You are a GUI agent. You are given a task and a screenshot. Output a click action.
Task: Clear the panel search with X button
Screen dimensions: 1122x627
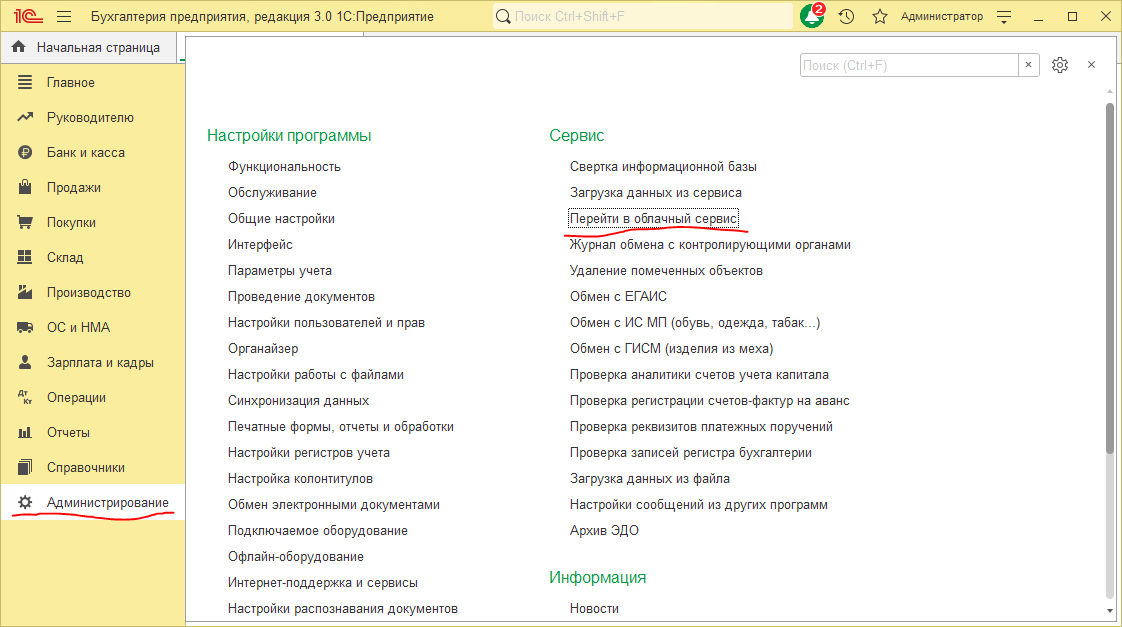tap(1029, 65)
